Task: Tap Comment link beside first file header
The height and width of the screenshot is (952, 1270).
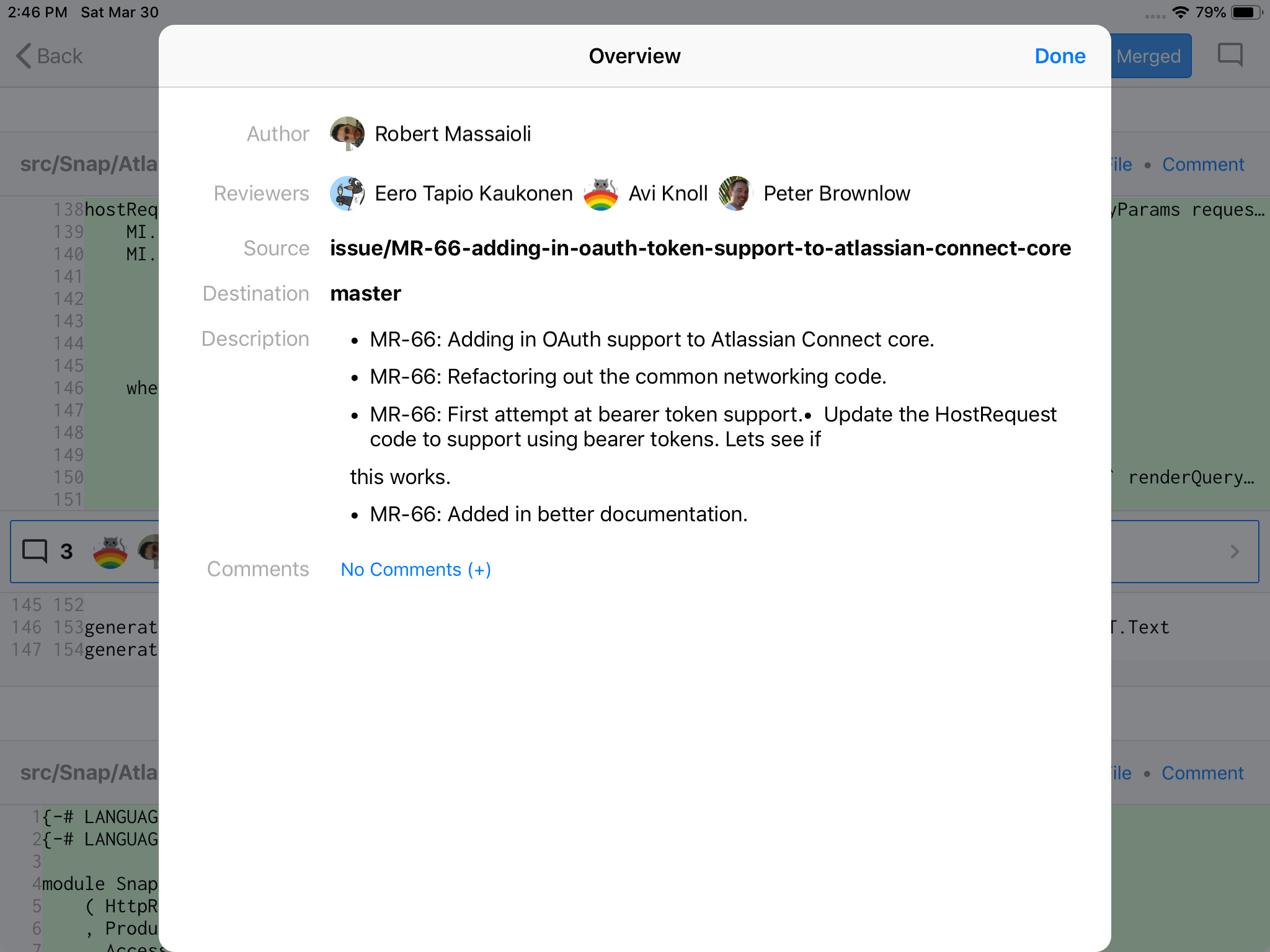Action: point(1203,164)
